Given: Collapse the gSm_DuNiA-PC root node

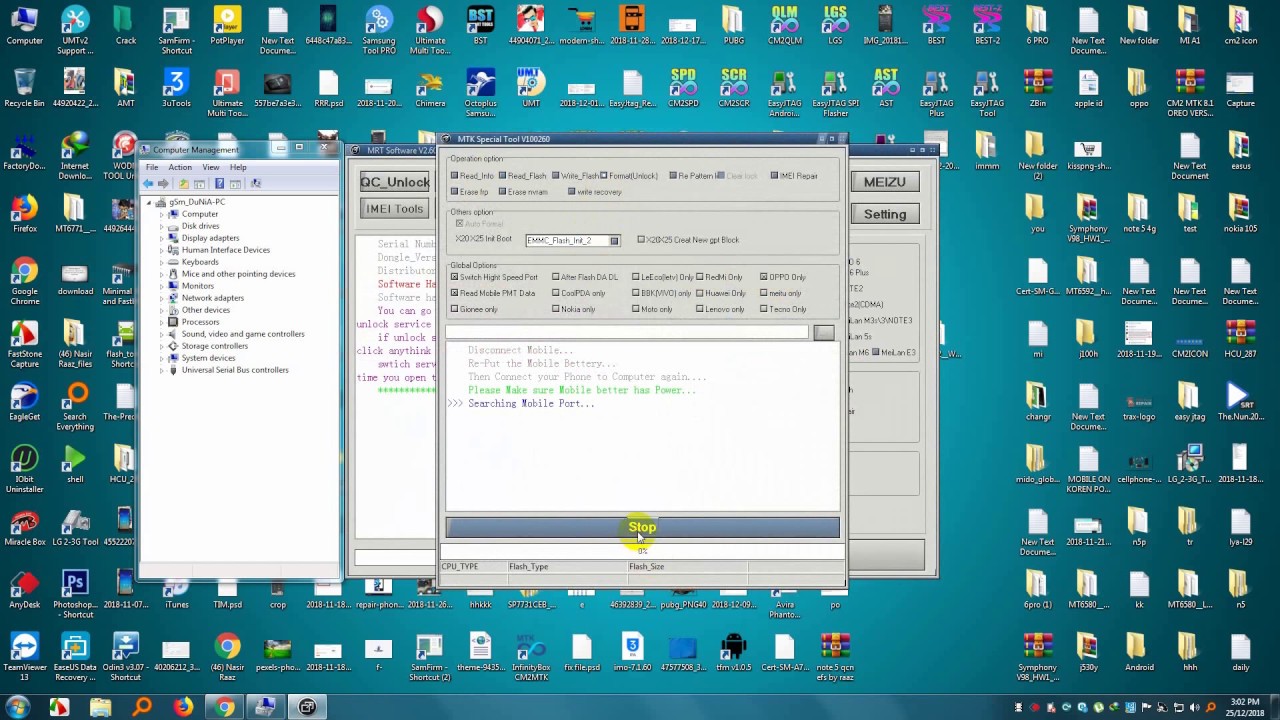Looking at the screenshot, I should click(x=149, y=202).
